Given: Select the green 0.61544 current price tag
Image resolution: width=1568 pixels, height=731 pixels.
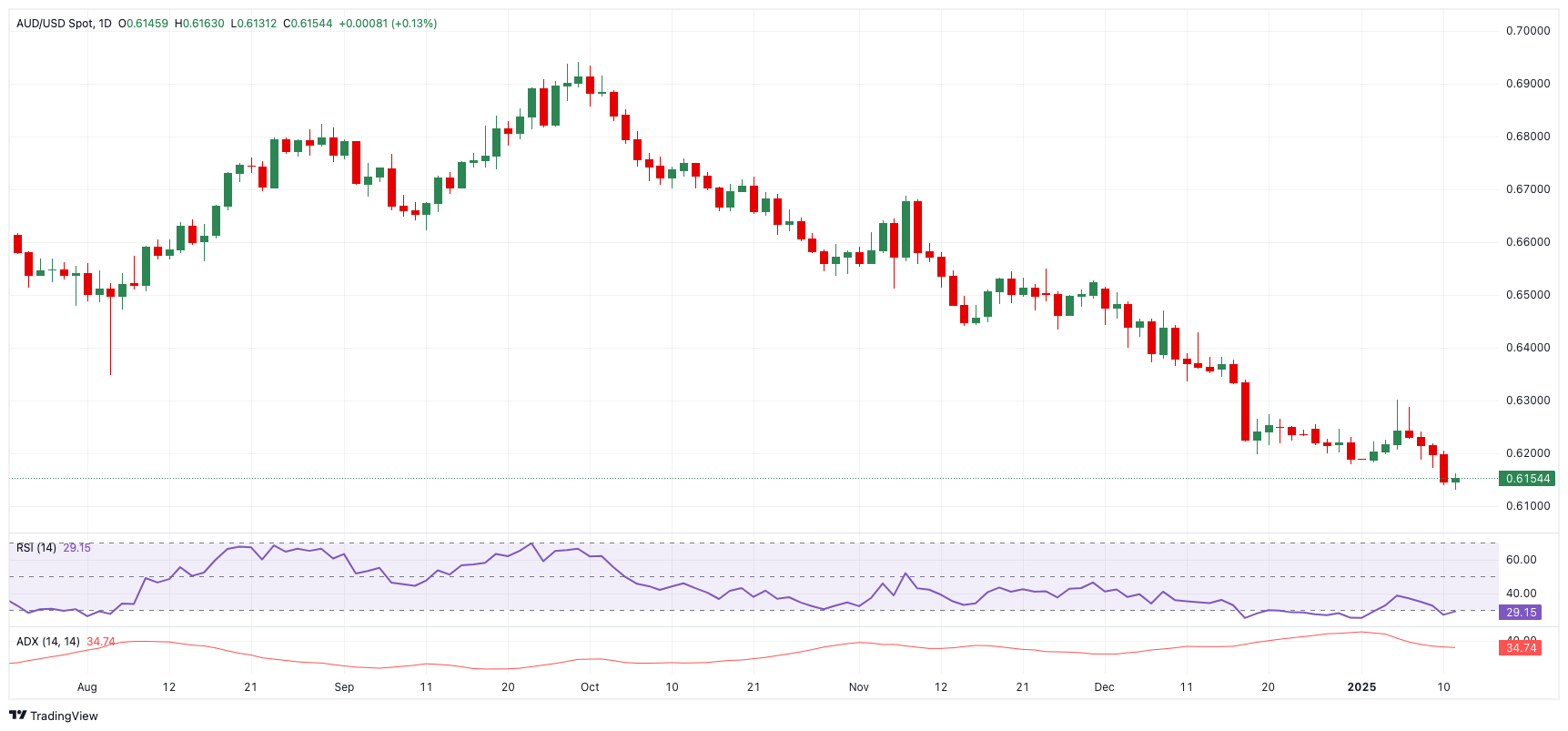Looking at the screenshot, I should pos(1526,479).
